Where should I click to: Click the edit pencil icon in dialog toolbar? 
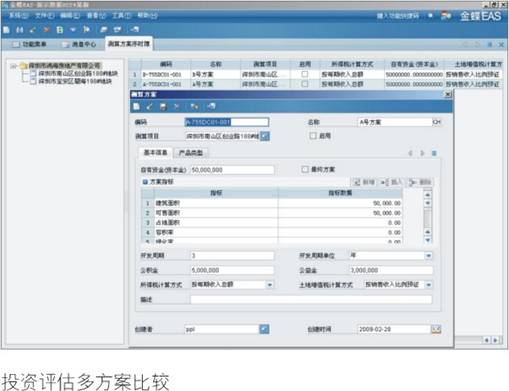coord(149,107)
